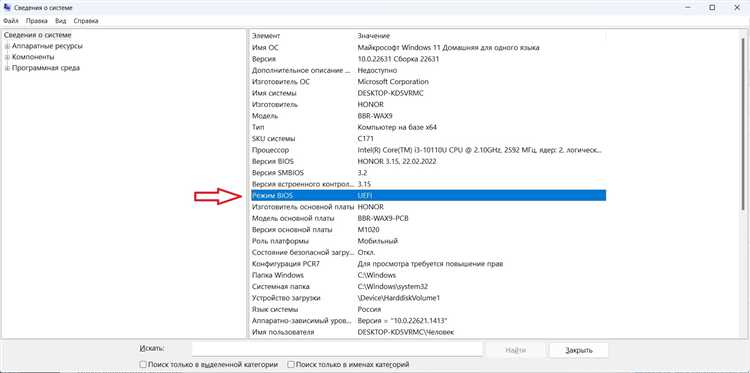Click the Закрыть button

click(579, 350)
